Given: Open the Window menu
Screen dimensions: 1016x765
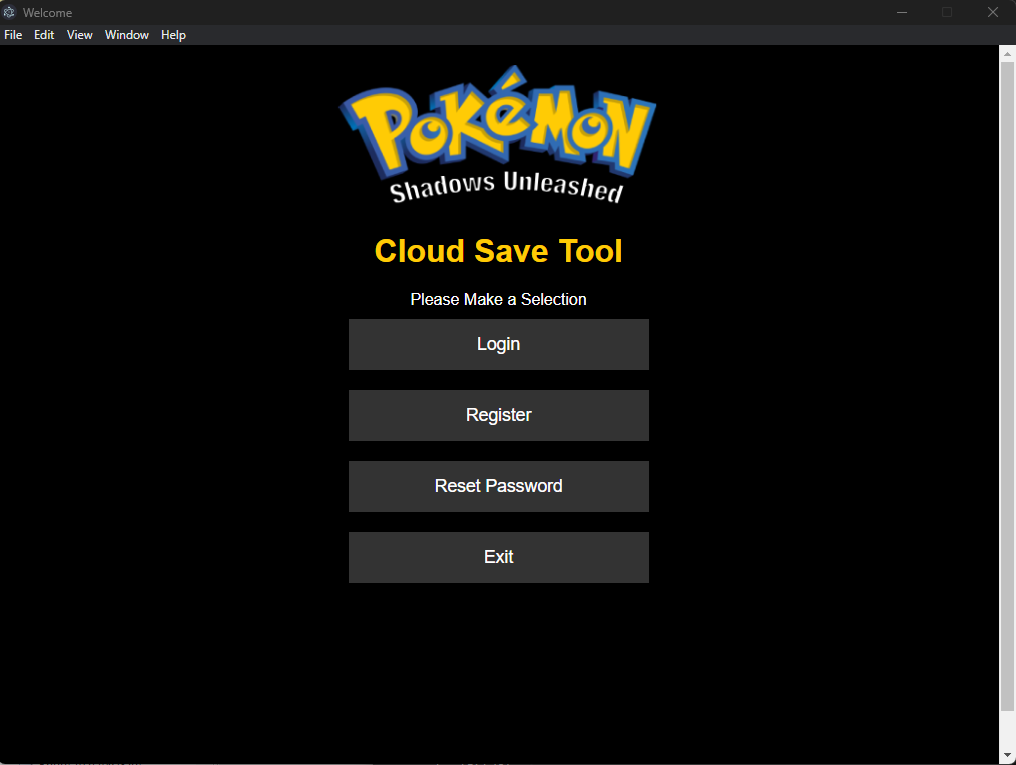Looking at the screenshot, I should [127, 35].
